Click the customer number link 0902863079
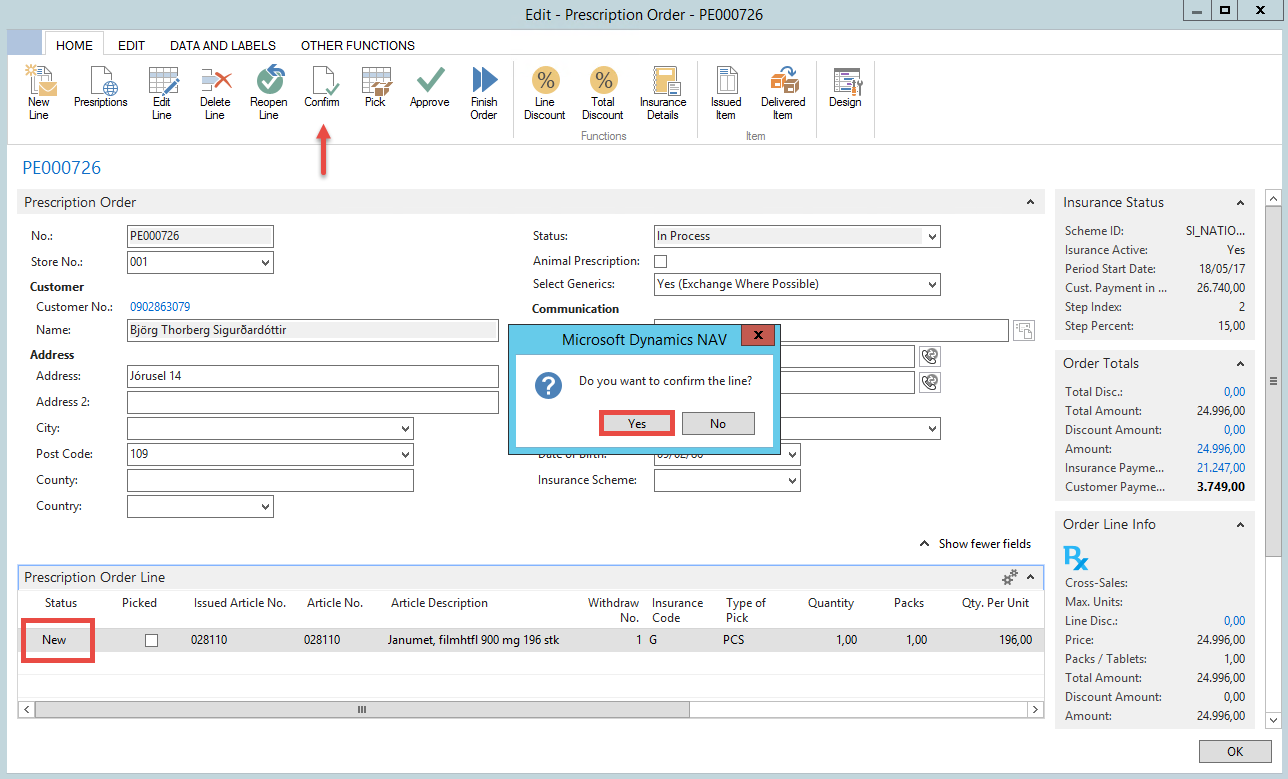Image resolution: width=1288 pixels, height=779 pixels. click(160, 307)
